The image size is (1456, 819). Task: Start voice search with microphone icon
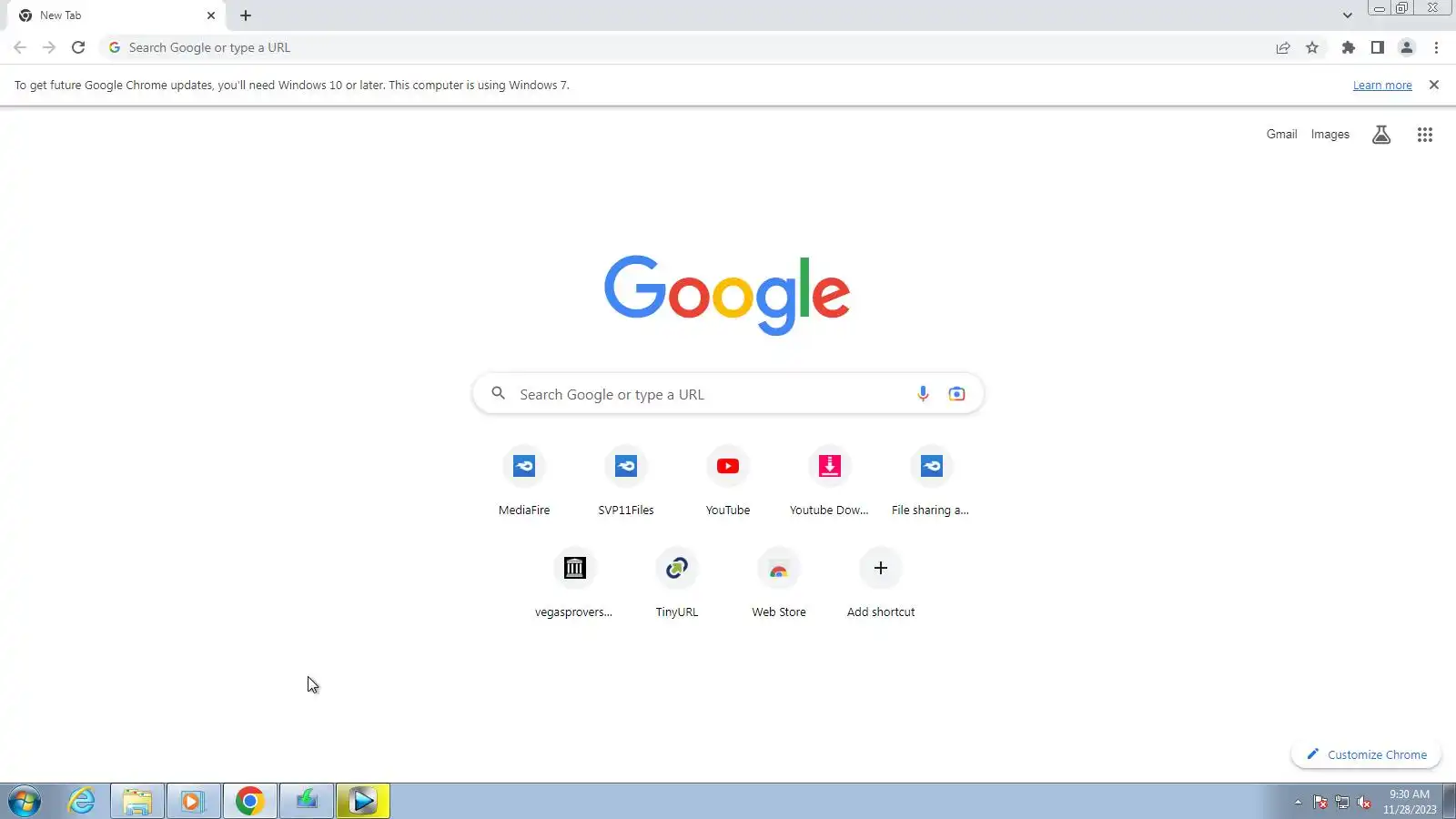[923, 394]
